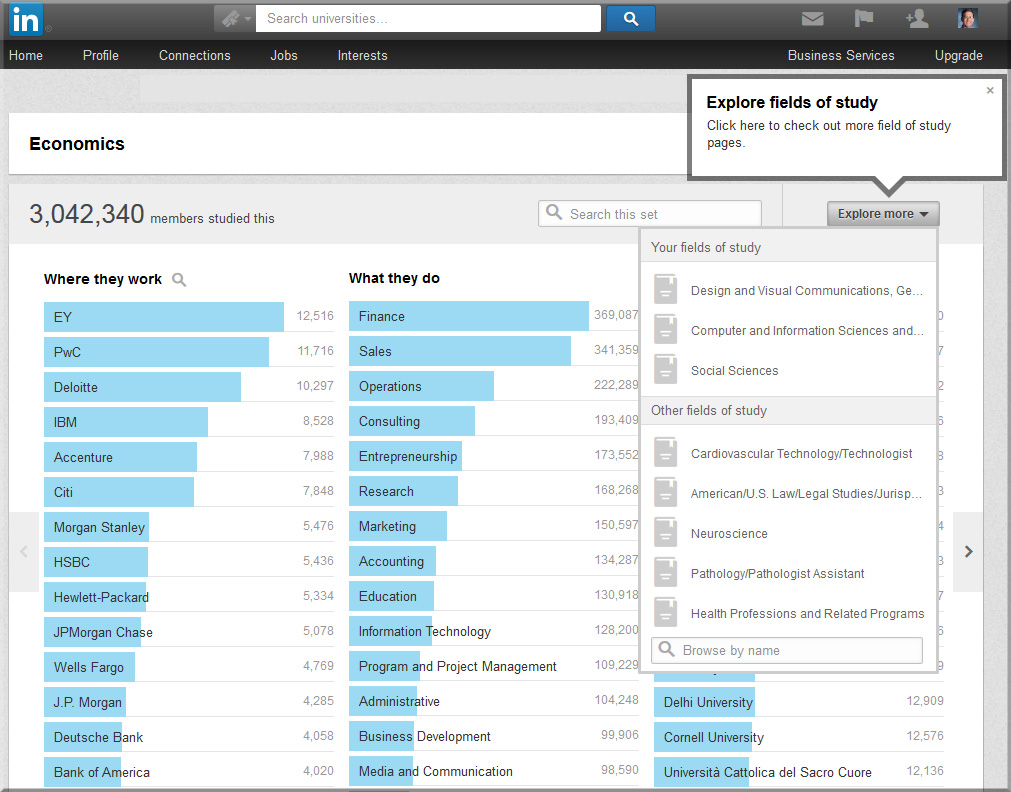Focus the Search universities field
The image size is (1011, 792).
click(428, 19)
